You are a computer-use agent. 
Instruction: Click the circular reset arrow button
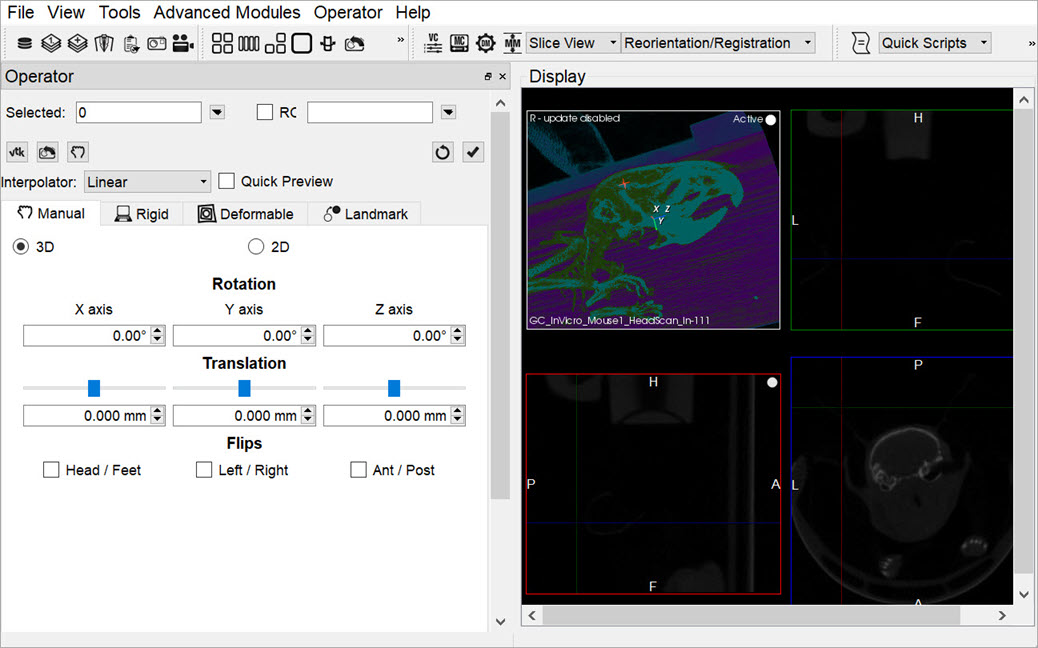point(443,152)
